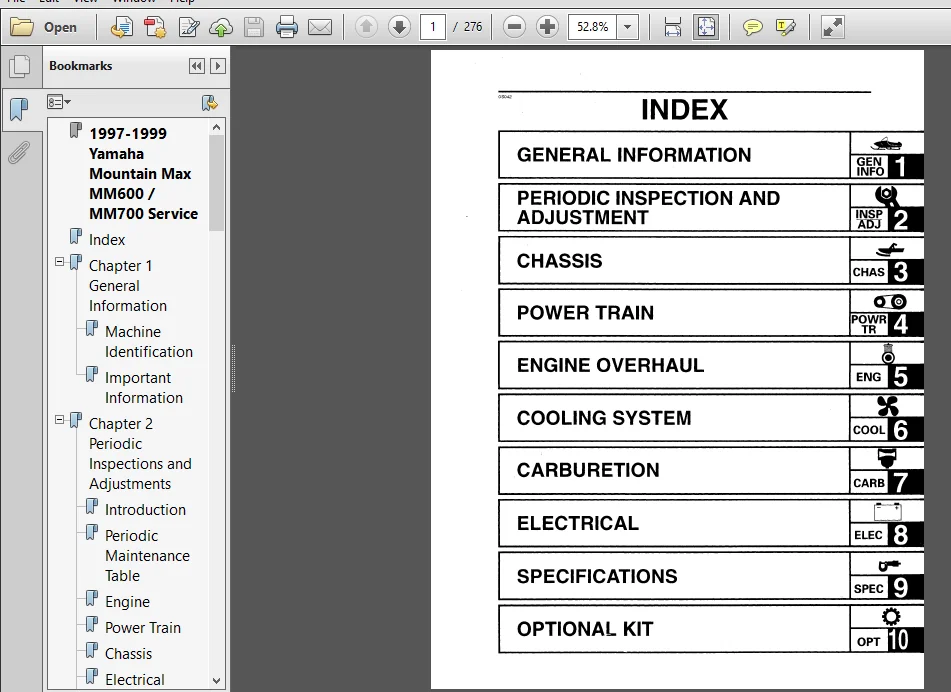Collapse the Chapter 2 Periodic Inspections node
Image resolution: width=951 pixels, height=692 pixels.
tap(59, 420)
